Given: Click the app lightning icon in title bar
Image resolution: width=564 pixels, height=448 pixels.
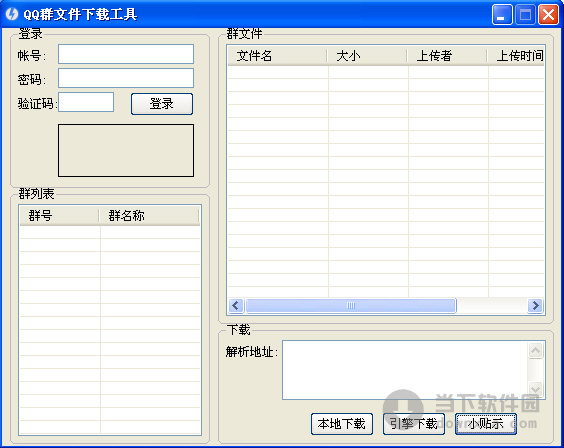Looking at the screenshot, I should (12, 14).
